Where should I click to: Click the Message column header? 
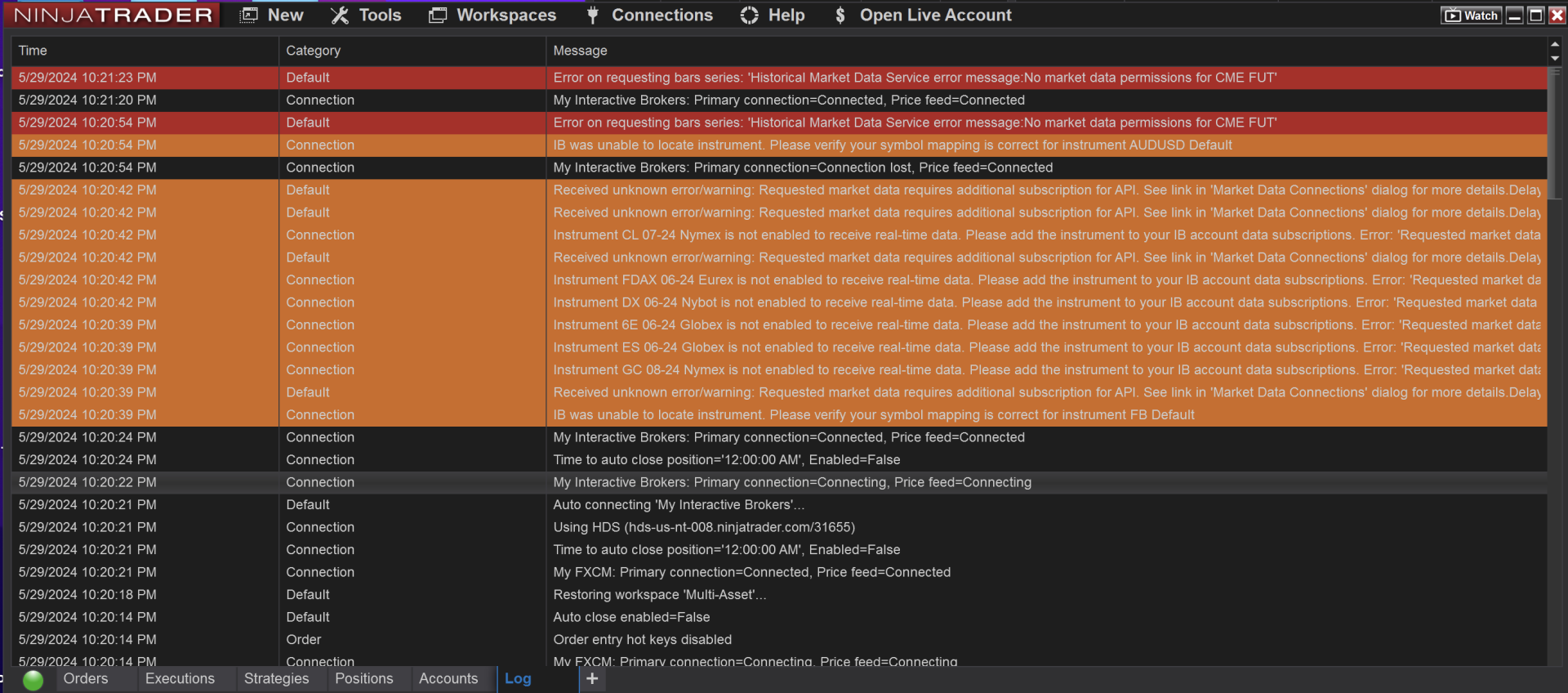click(1046, 51)
